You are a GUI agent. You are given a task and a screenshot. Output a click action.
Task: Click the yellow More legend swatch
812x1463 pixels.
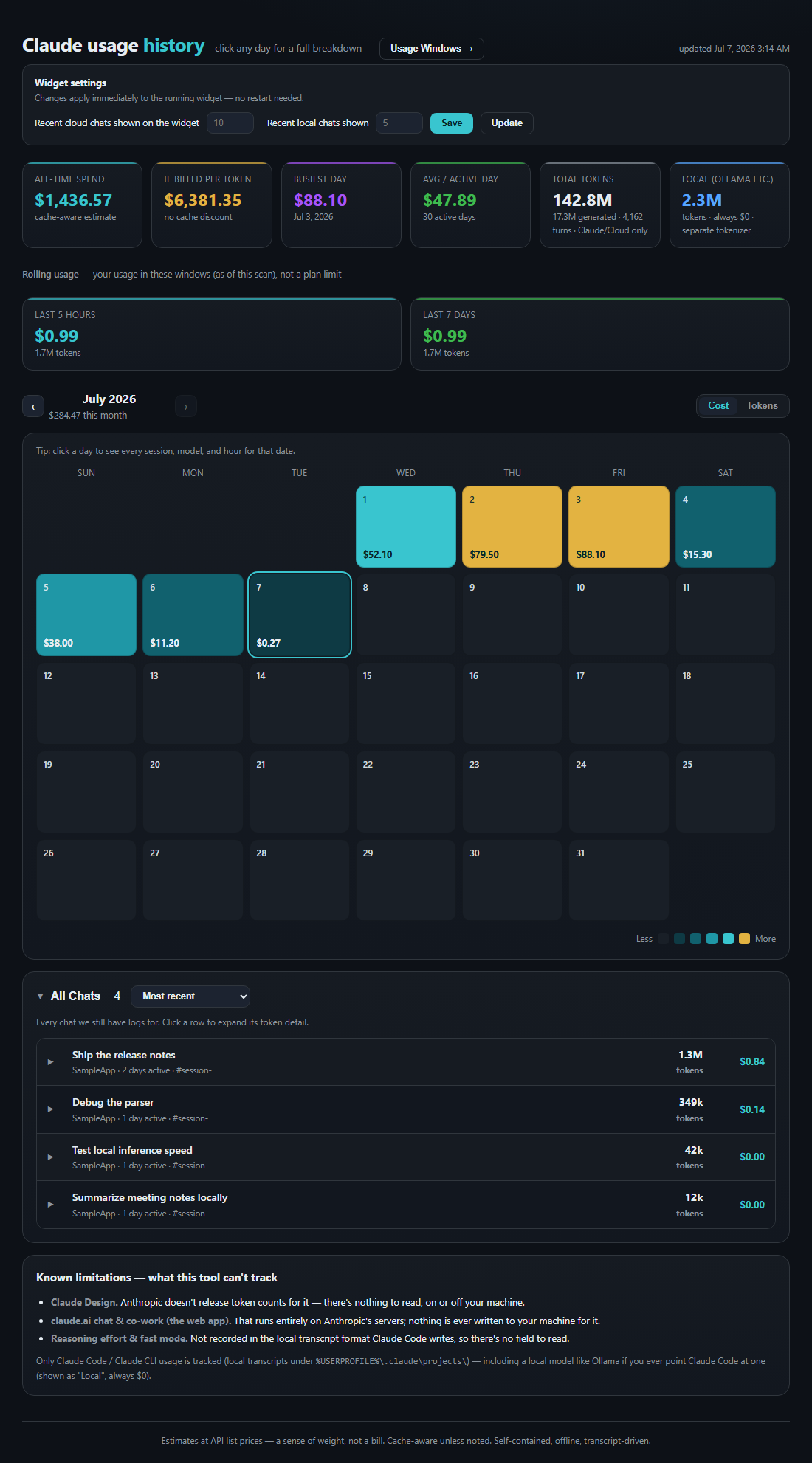[744, 939]
